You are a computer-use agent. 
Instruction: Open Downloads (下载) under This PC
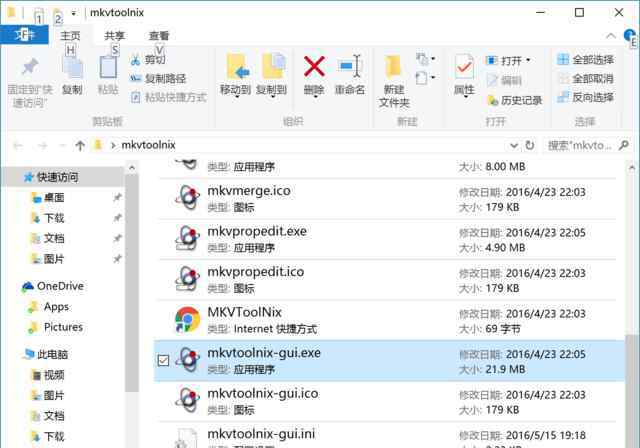pos(48,437)
